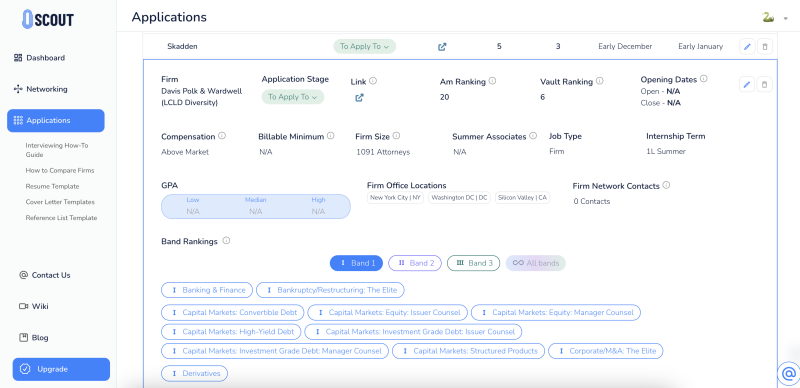Click the Corporate/M&A: The Elite chip
This screenshot has height=388, width=800.
606,351
